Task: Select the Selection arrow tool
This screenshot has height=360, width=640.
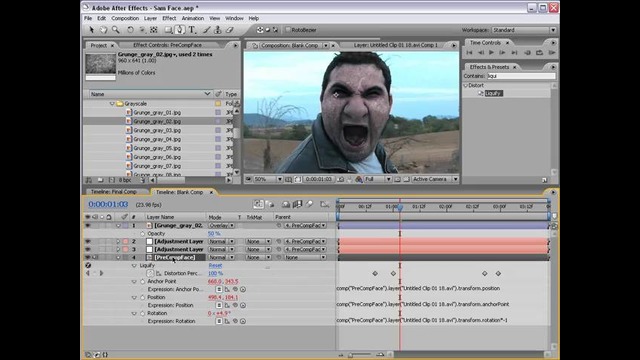Action: click(x=91, y=30)
